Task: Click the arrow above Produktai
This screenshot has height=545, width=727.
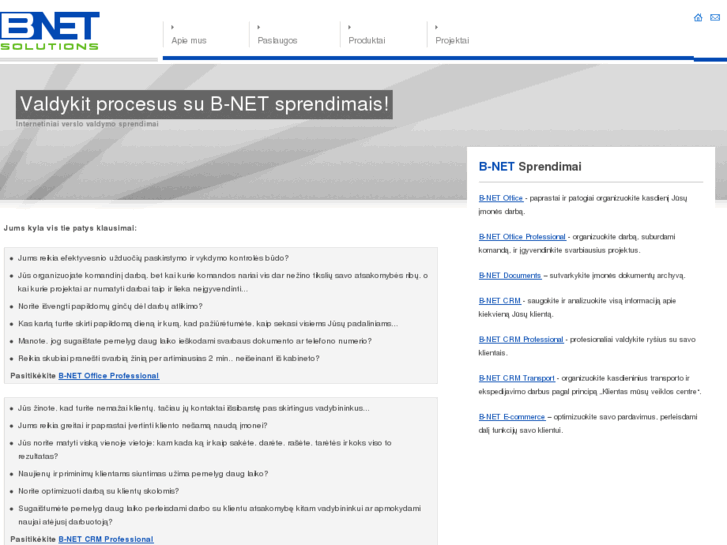Action: pos(350,27)
